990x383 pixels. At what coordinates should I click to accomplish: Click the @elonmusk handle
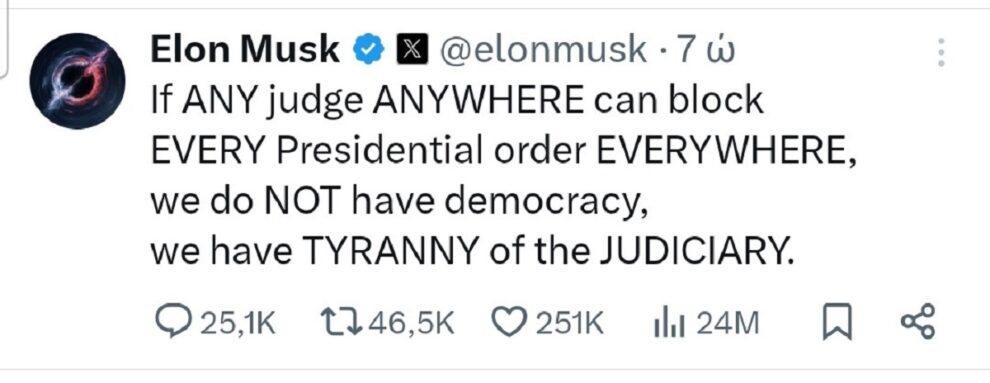(x=542, y=50)
